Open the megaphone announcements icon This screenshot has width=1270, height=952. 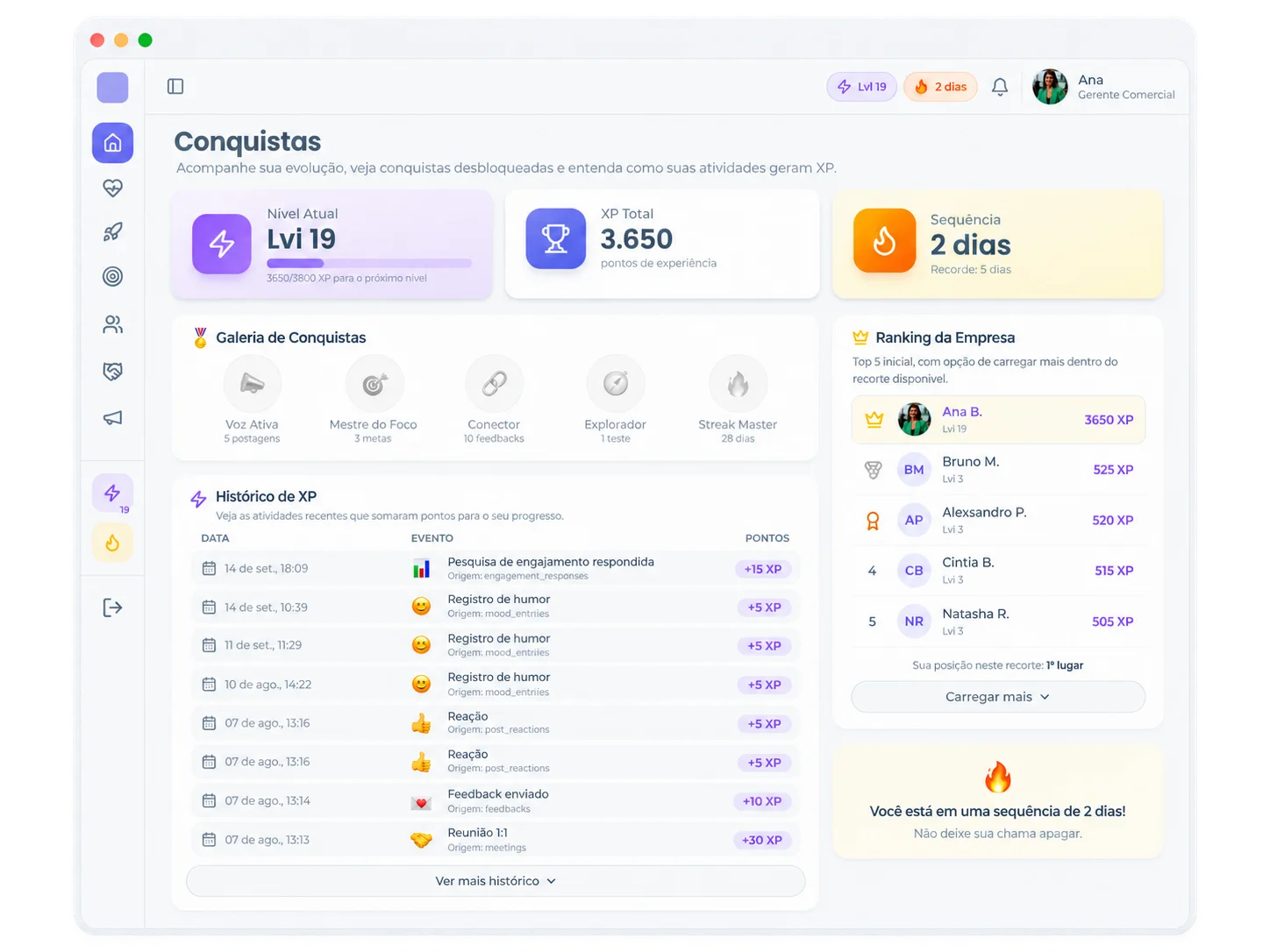point(112,418)
